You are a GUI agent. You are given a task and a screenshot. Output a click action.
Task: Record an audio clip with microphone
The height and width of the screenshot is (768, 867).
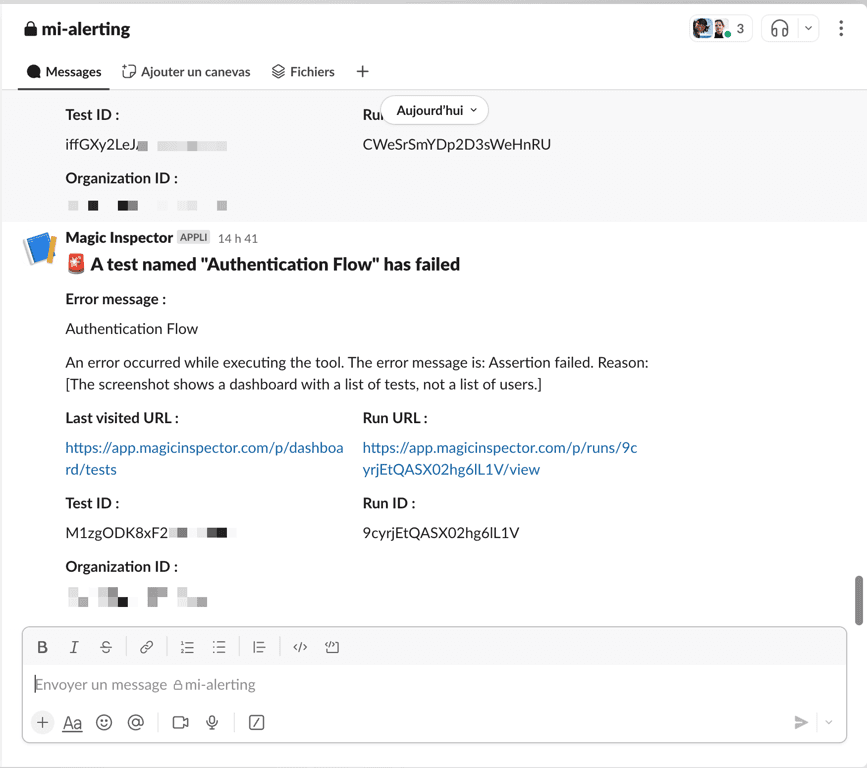212,722
